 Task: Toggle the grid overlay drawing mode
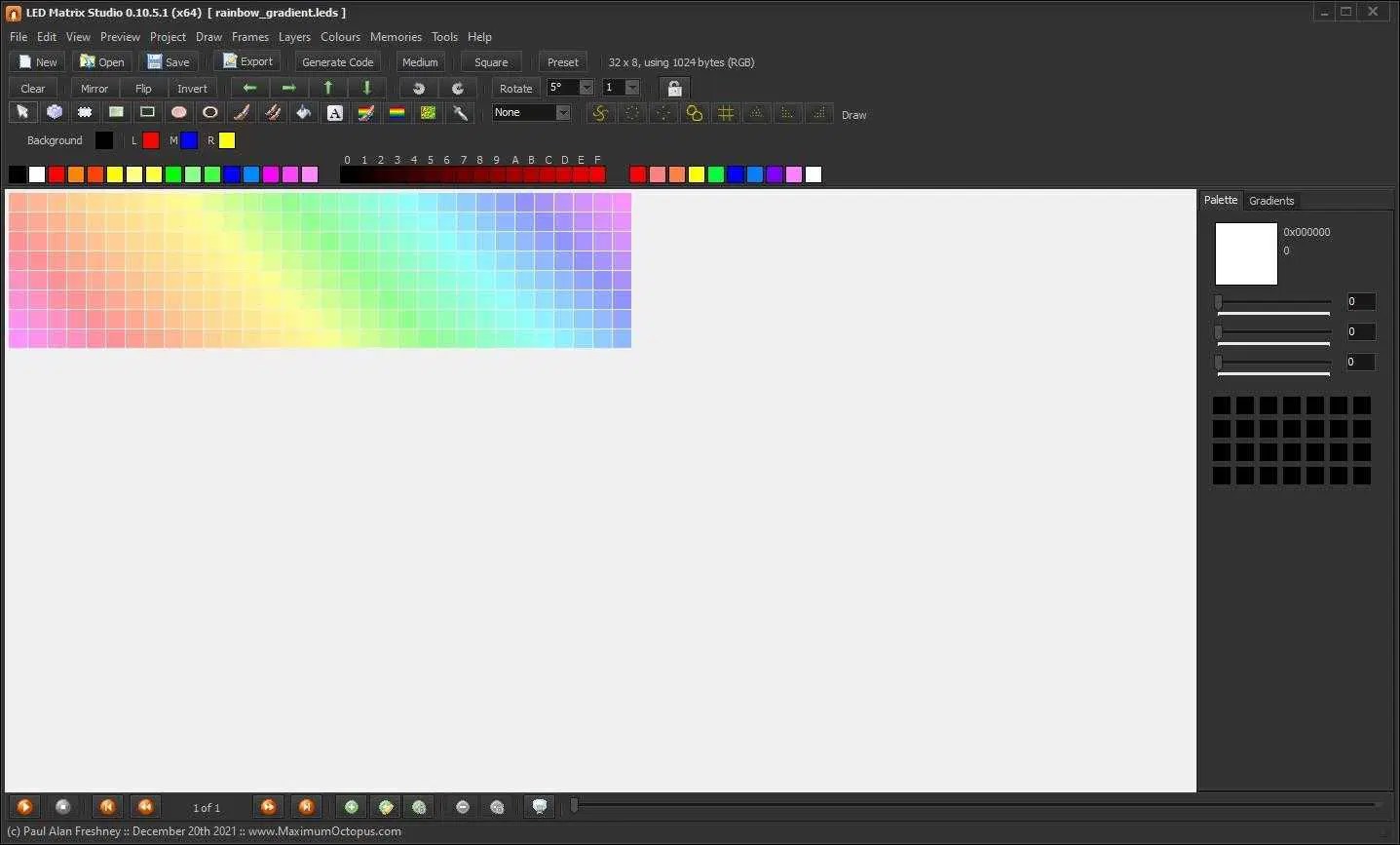726,113
